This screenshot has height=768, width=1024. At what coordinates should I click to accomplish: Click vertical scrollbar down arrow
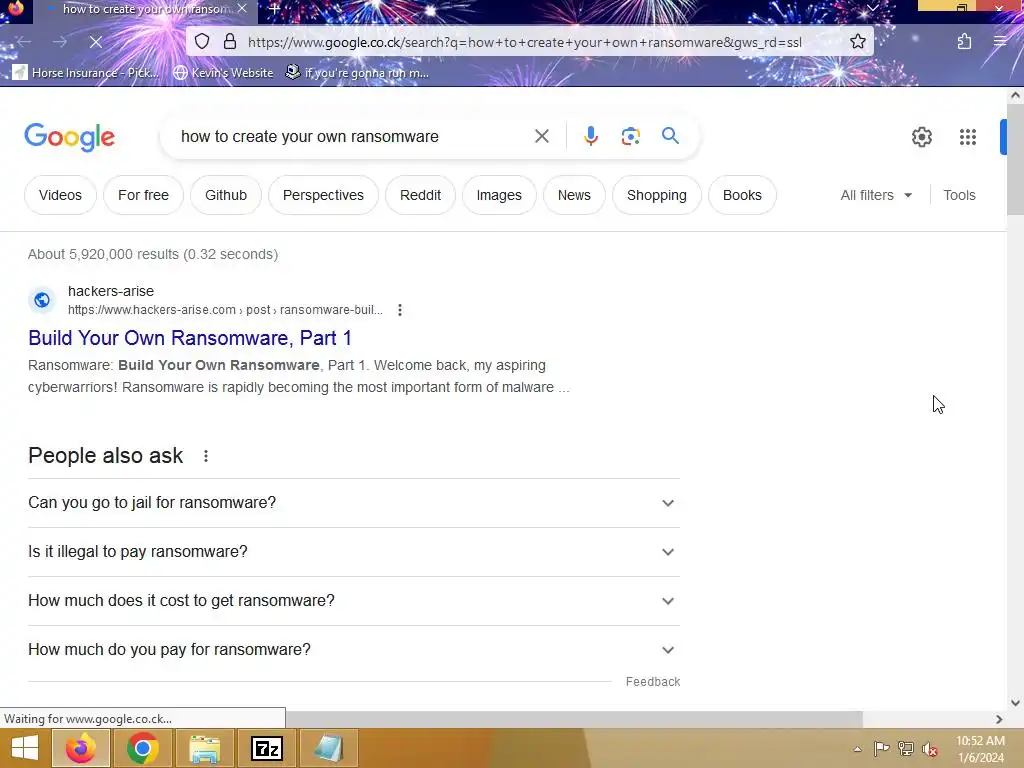[1015, 703]
